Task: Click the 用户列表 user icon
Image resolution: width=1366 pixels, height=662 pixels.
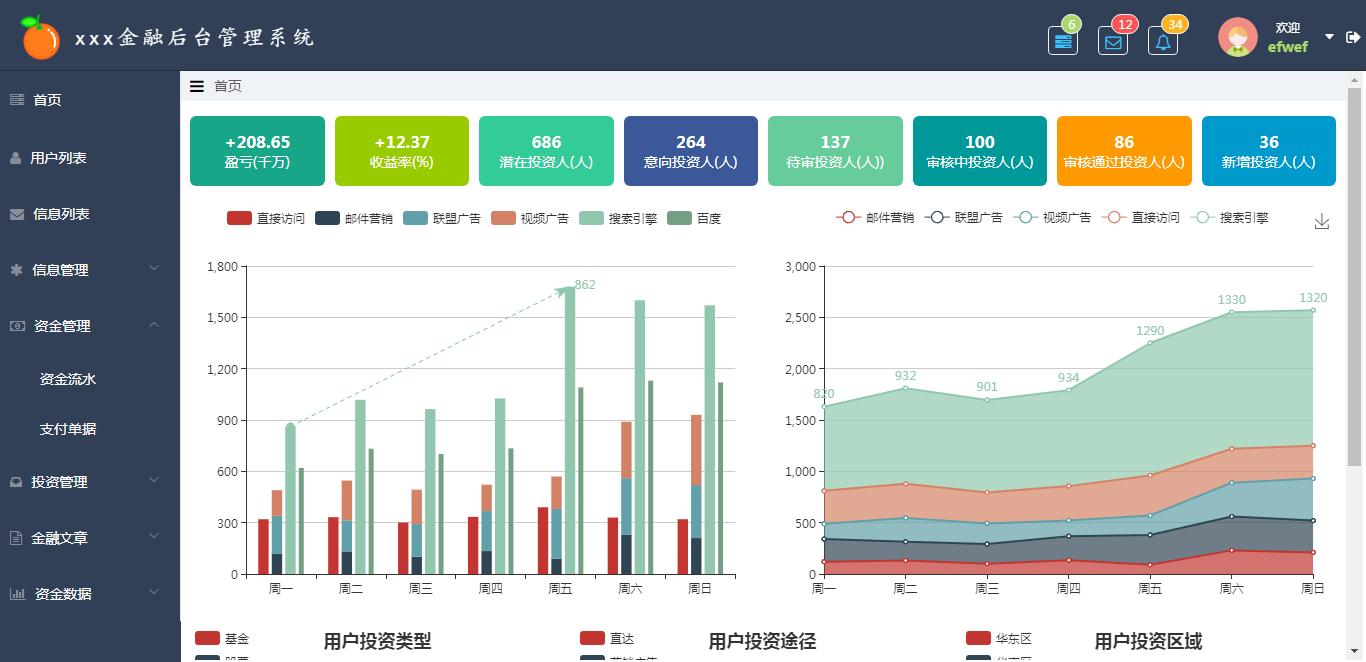Action: click(16, 158)
